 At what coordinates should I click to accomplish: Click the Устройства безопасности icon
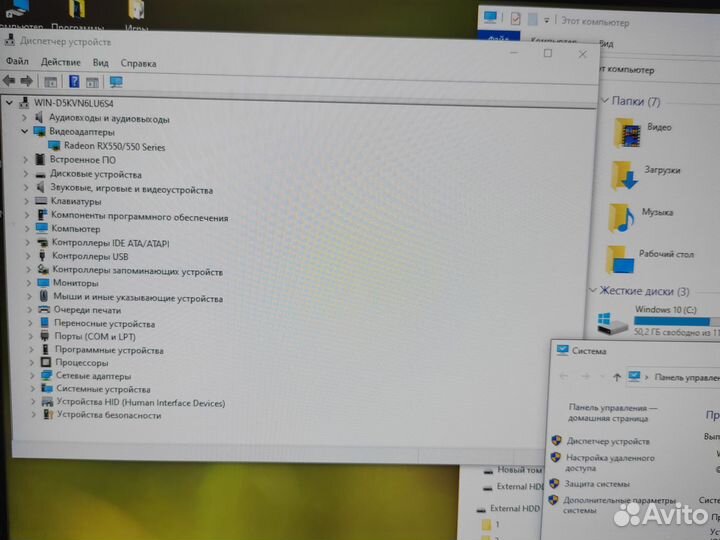[x=48, y=414]
